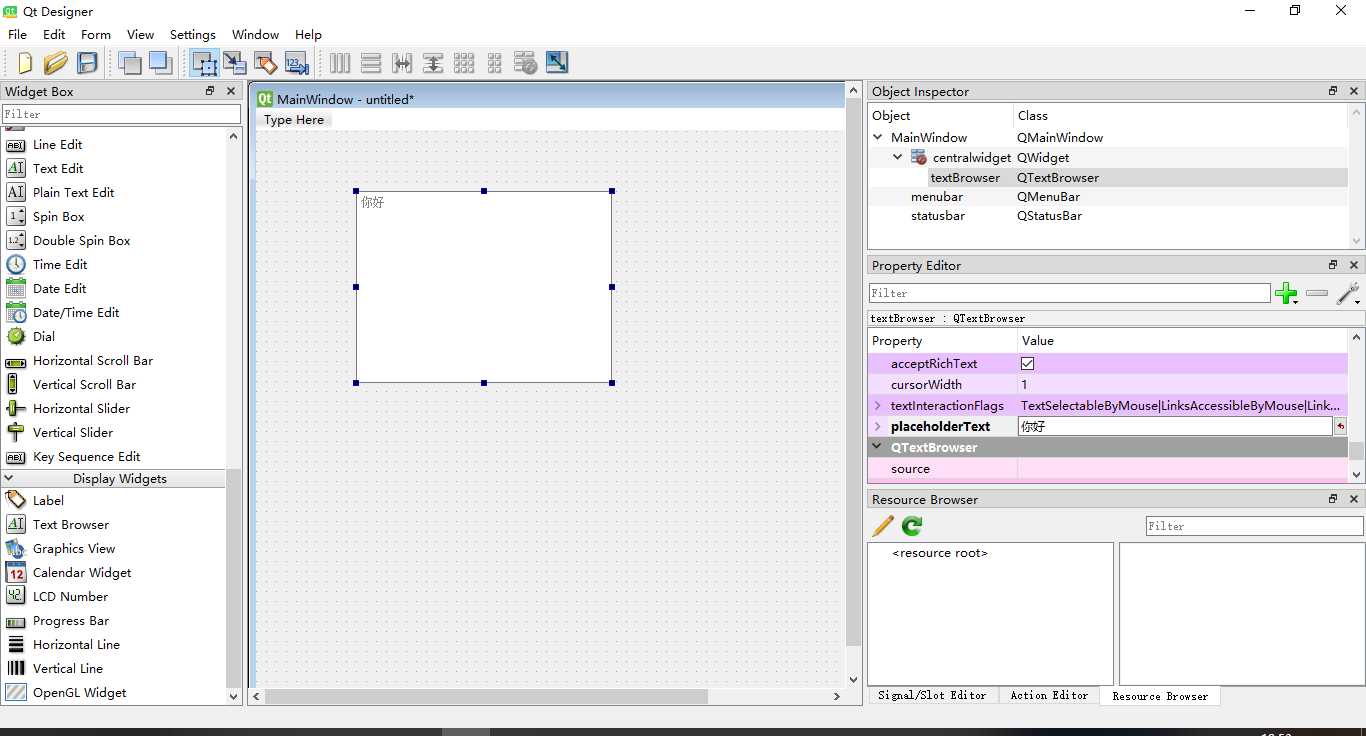Remove dynamic property with minus icon
The width and height of the screenshot is (1366, 736).
click(x=1317, y=293)
